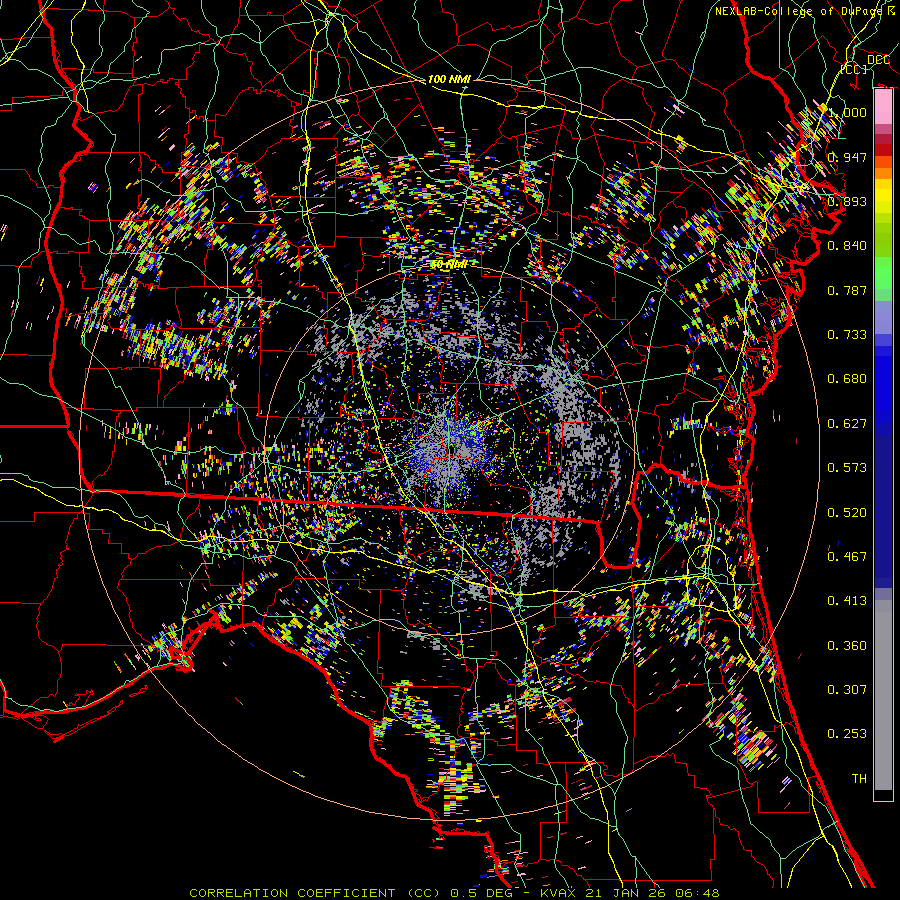
Task: Select the 0.413 legend value
Action: pyautogui.click(x=847, y=601)
